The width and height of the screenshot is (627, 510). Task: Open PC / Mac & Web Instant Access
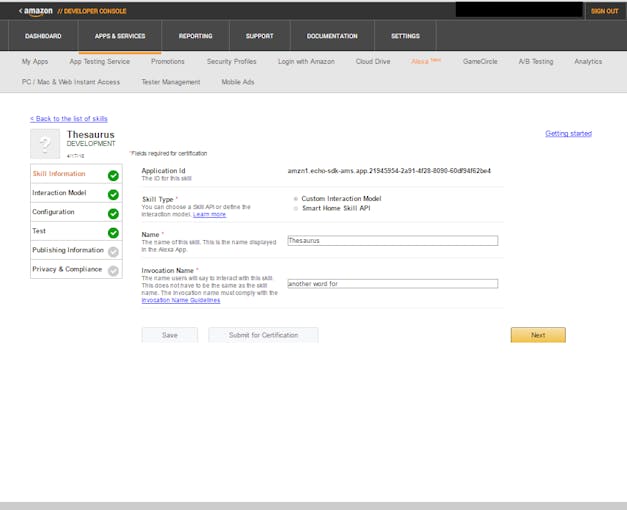71,82
